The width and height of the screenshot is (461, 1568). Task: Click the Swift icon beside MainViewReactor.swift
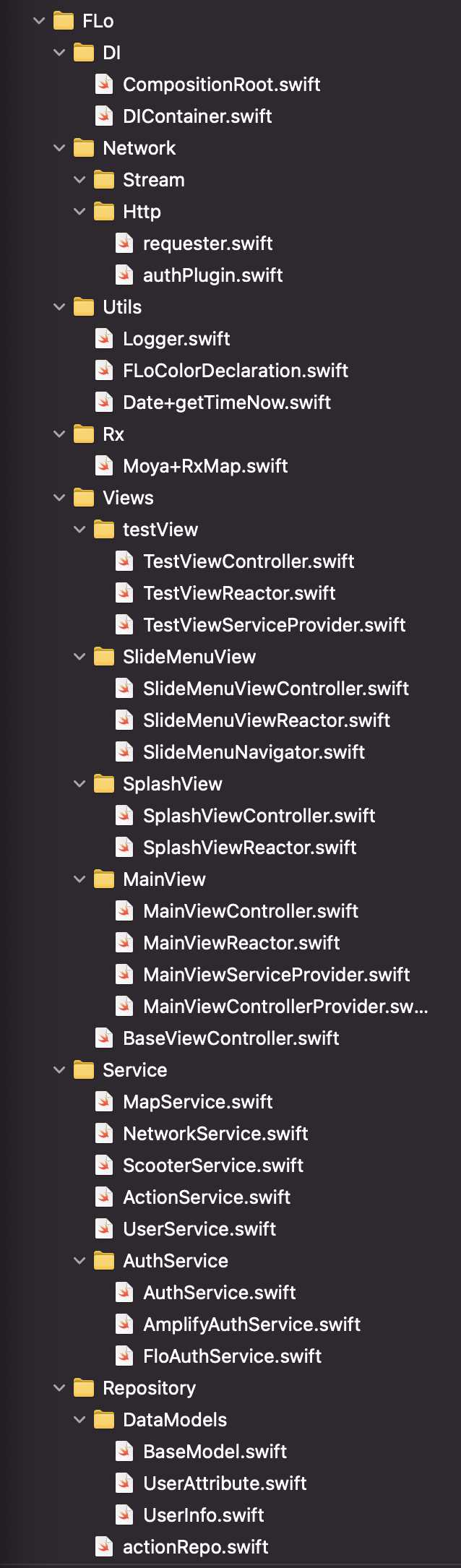pyautogui.click(x=124, y=943)
